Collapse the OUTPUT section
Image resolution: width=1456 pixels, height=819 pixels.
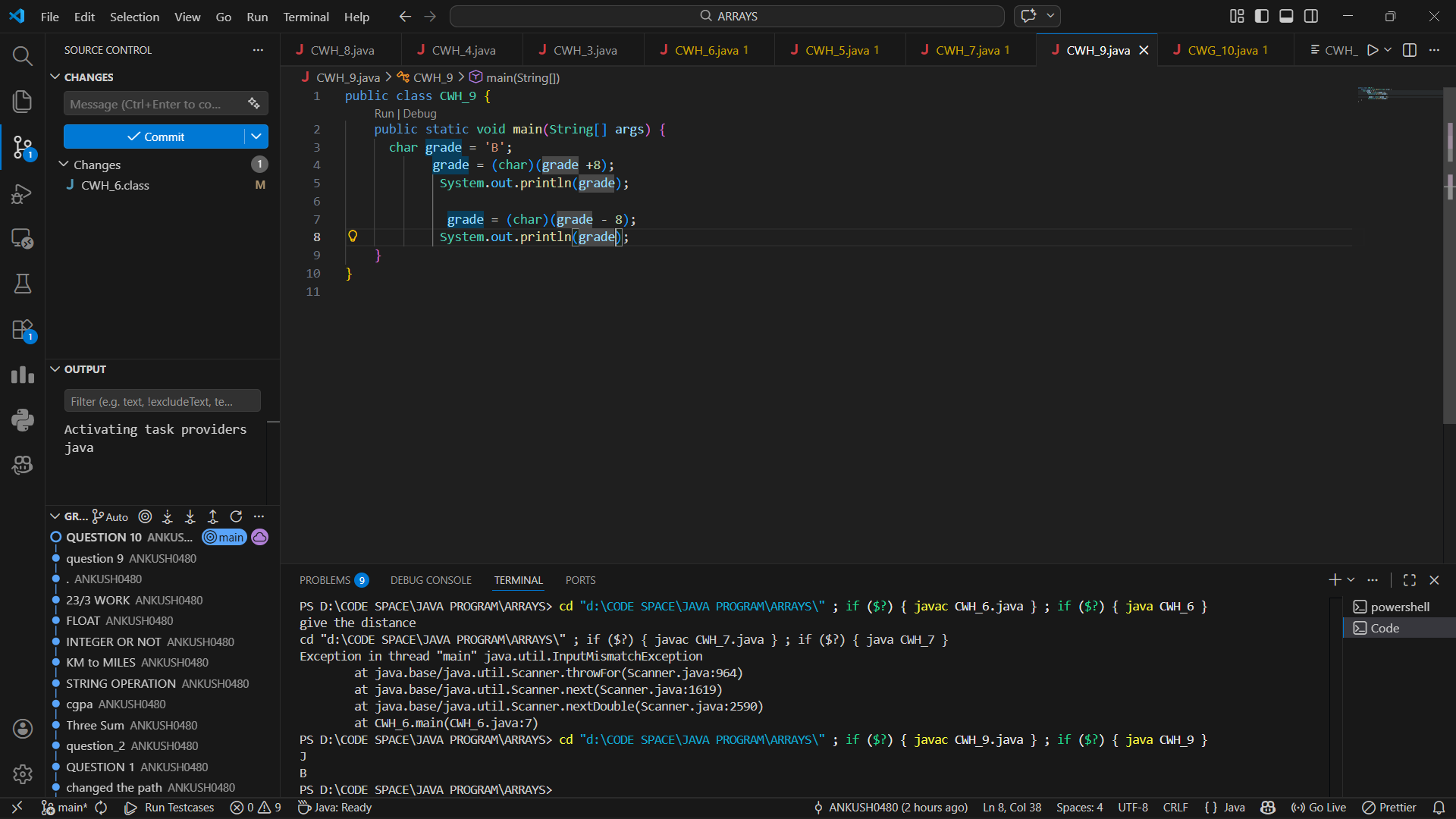(55, 369)
